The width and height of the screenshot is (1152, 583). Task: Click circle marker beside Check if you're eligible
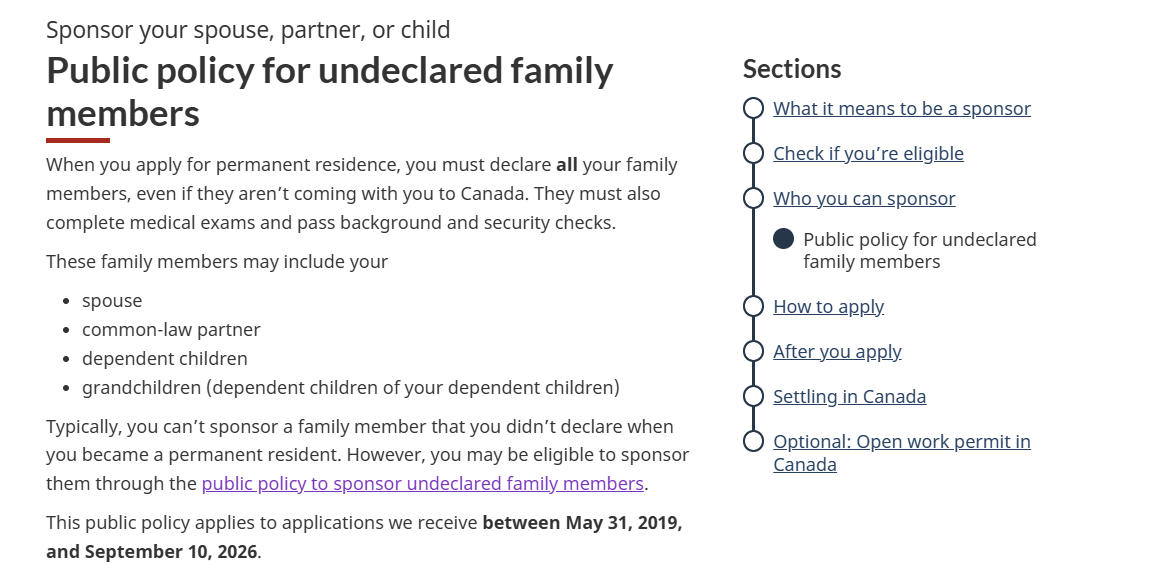point(753,153)
